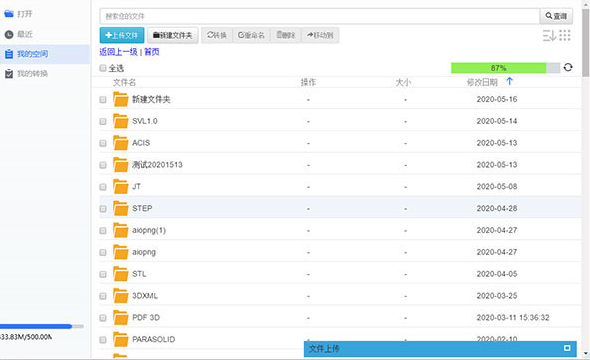Check the box for JT row
Screen dimensions: 590x360
click(103, 187)
